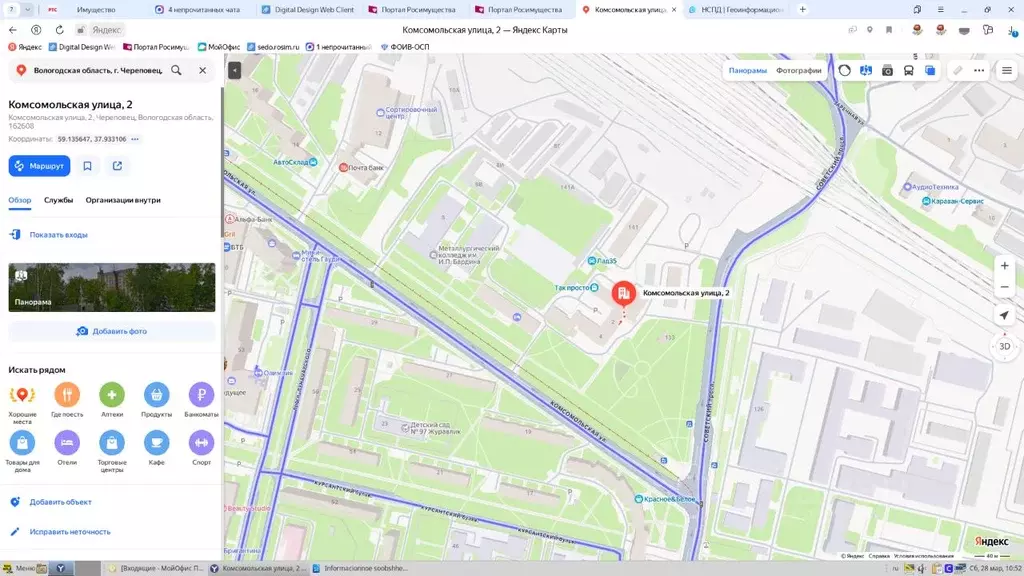1024x576 pixels.
Task: Switch to the Службы tab
Action: [58, 200]
